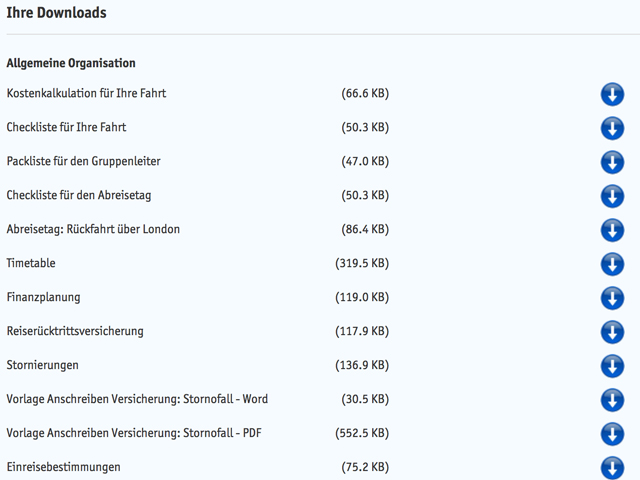Download Checkliste für den Abreisetag via icon
This screenshot has width=640, height=480.
click(612, 196)
